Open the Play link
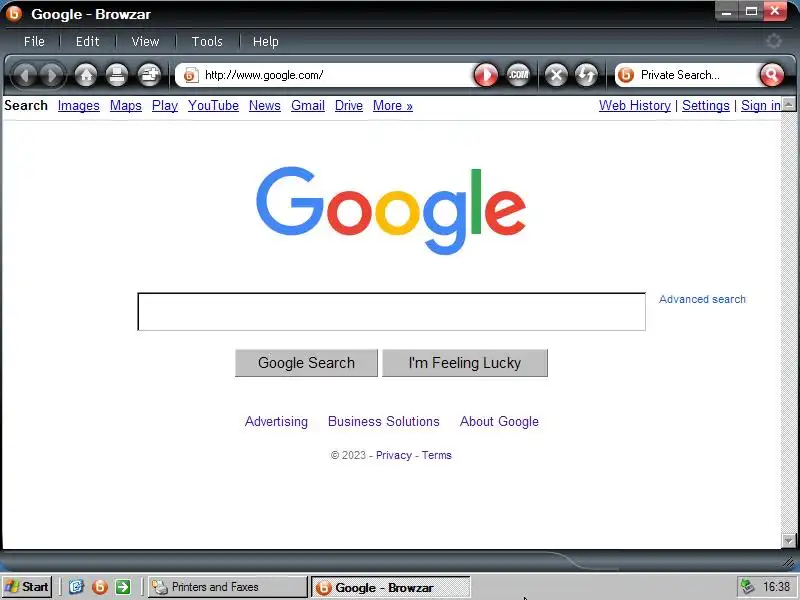This screenshot has height=600, width=800. pyautogui.click(x=165, y=106)
